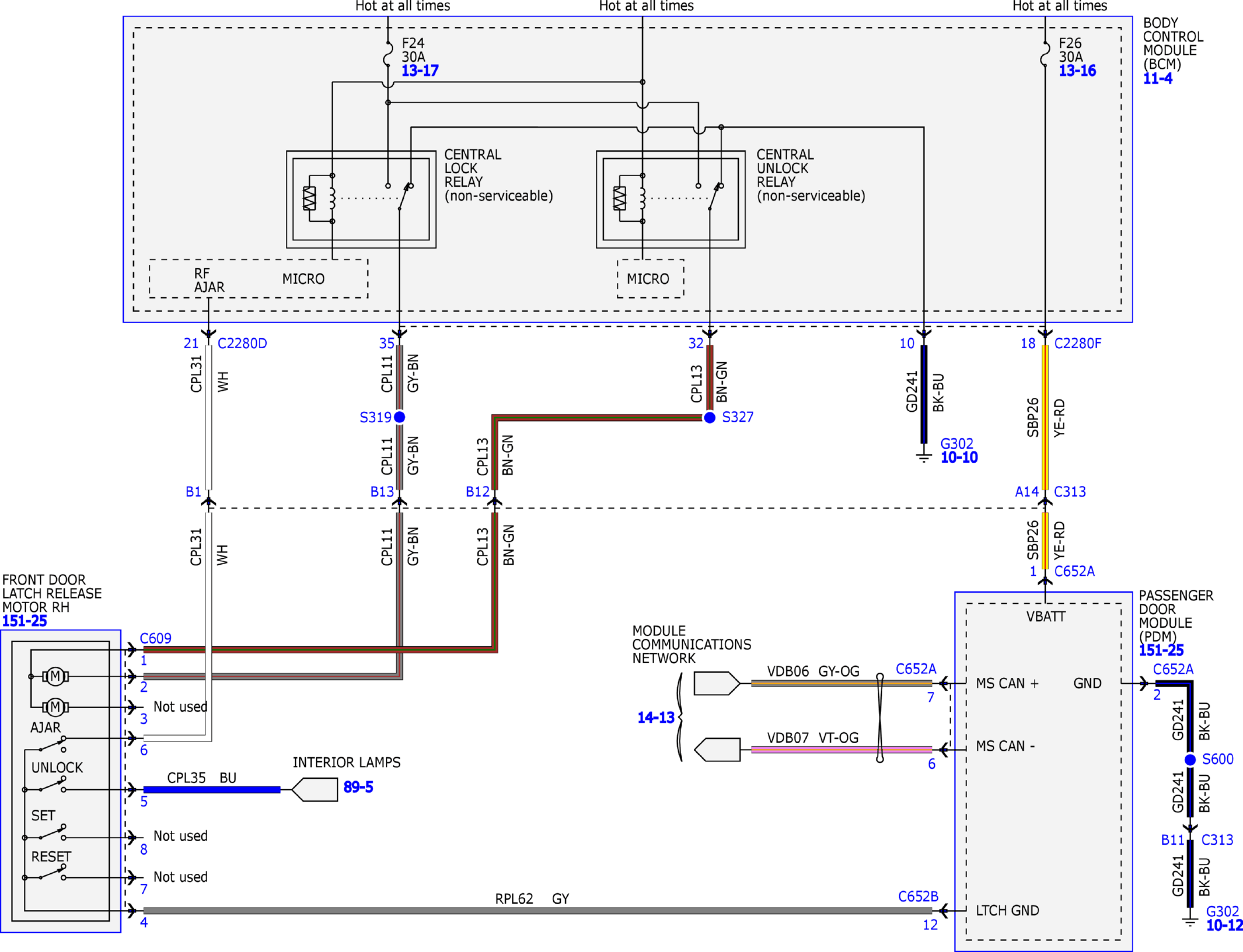Click the Interior Lamps off-page arrow
Viewport: 1243px width, 952px height.
coord(315,790)
